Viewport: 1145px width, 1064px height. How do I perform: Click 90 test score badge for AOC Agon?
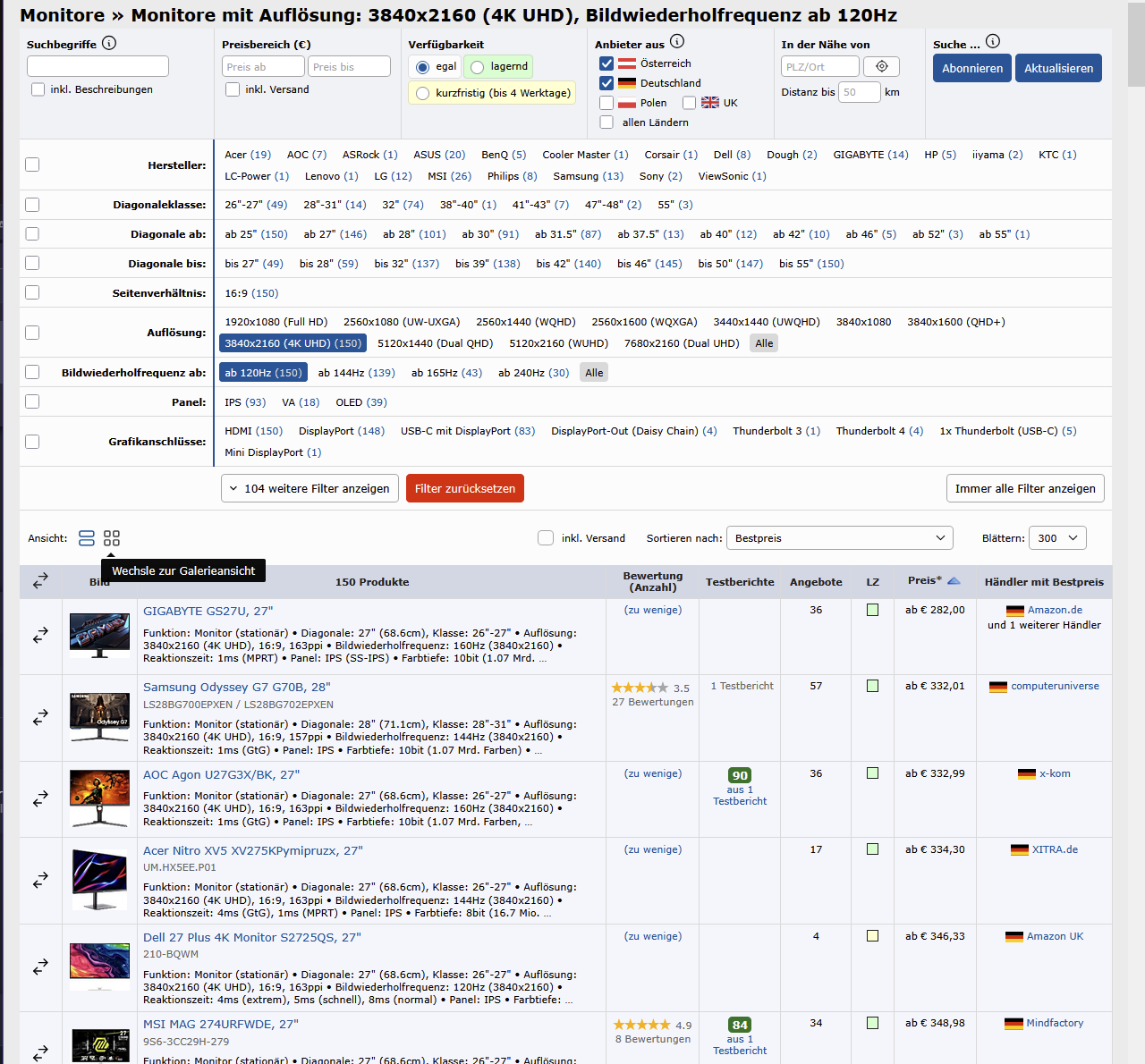tap(740, 775)
